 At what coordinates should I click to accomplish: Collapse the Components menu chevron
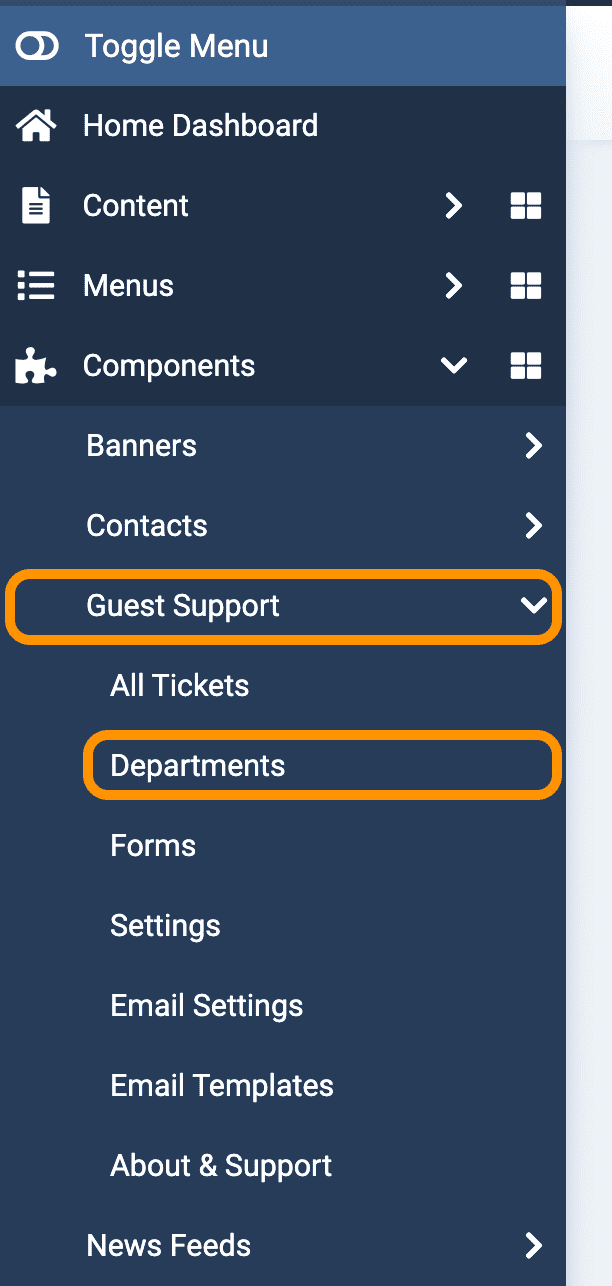454,366
